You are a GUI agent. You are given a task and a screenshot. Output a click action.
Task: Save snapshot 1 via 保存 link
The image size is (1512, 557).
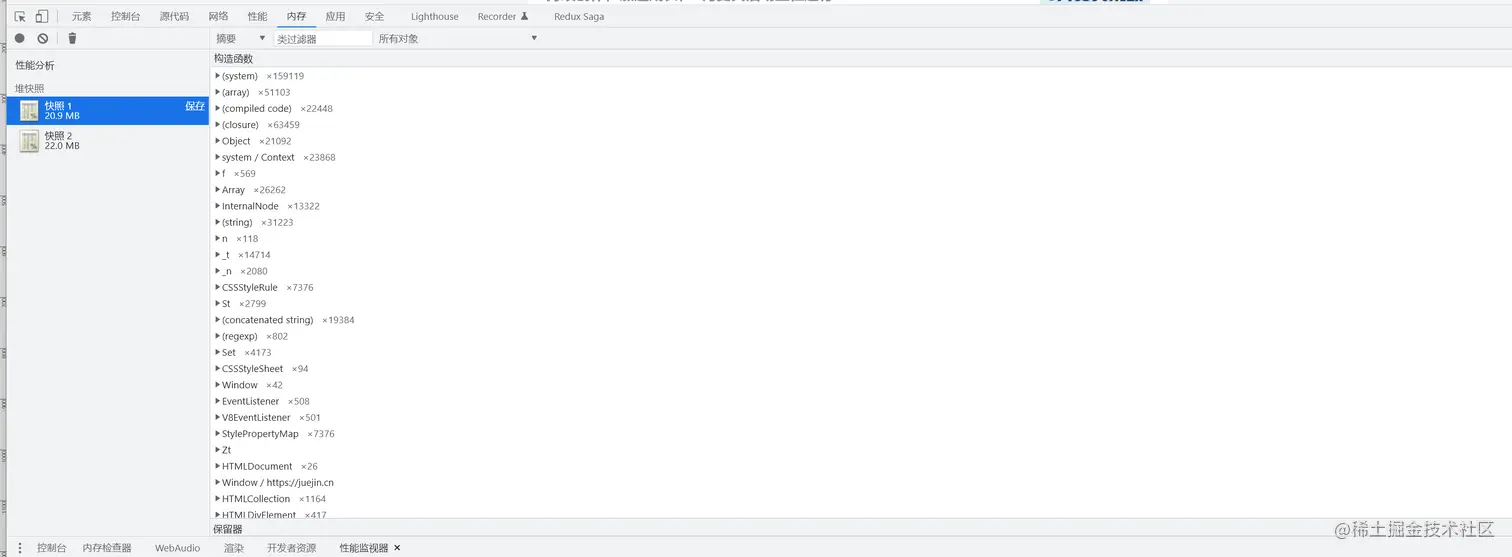point(195,106)
